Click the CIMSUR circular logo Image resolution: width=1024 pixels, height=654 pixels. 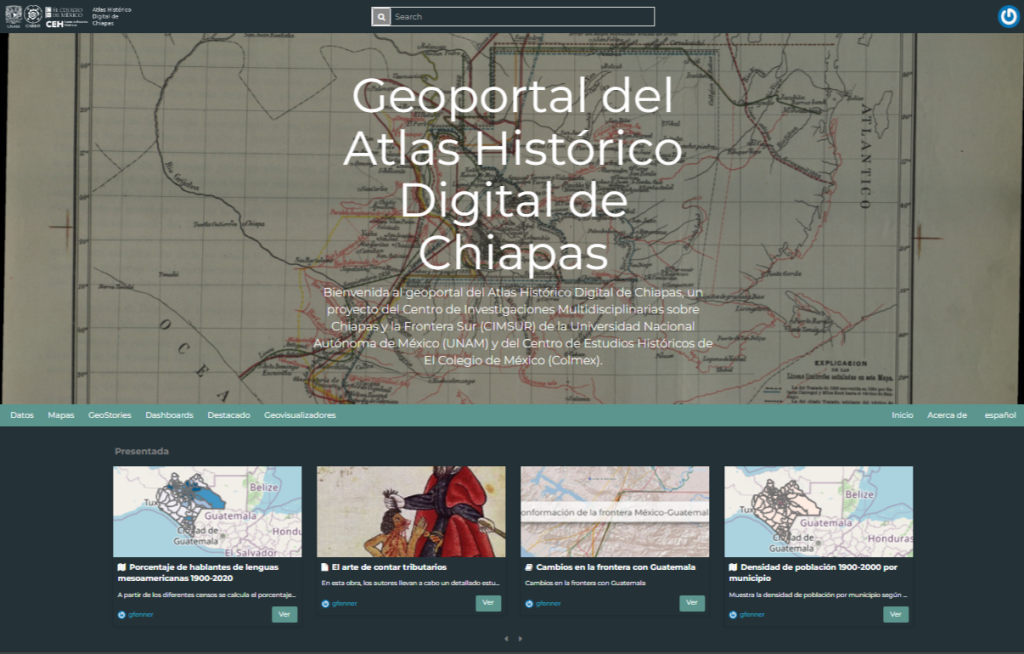pyautogui.click(x=33, y=16)
